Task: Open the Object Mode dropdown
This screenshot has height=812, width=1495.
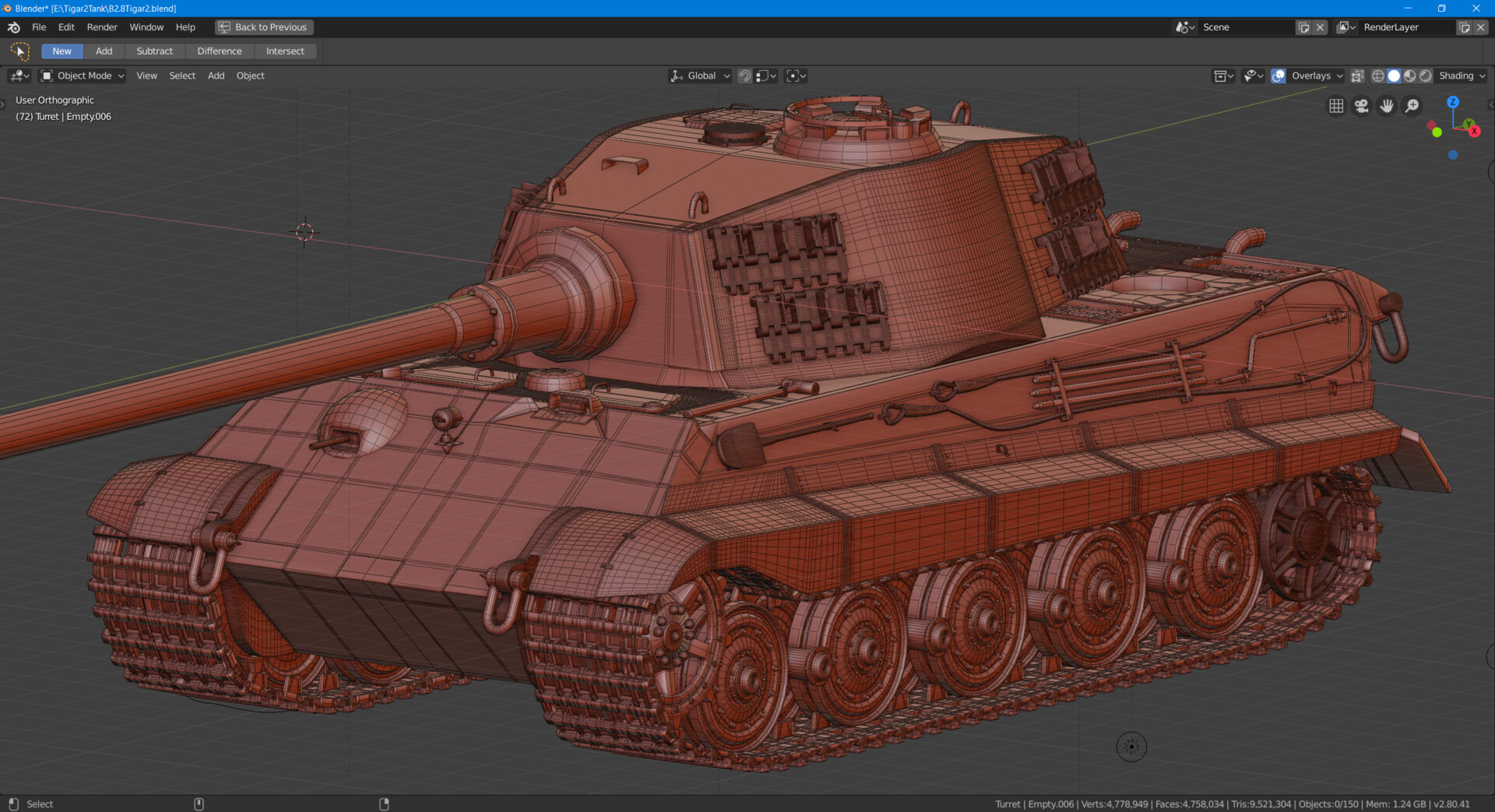Action: coord(81,76)
